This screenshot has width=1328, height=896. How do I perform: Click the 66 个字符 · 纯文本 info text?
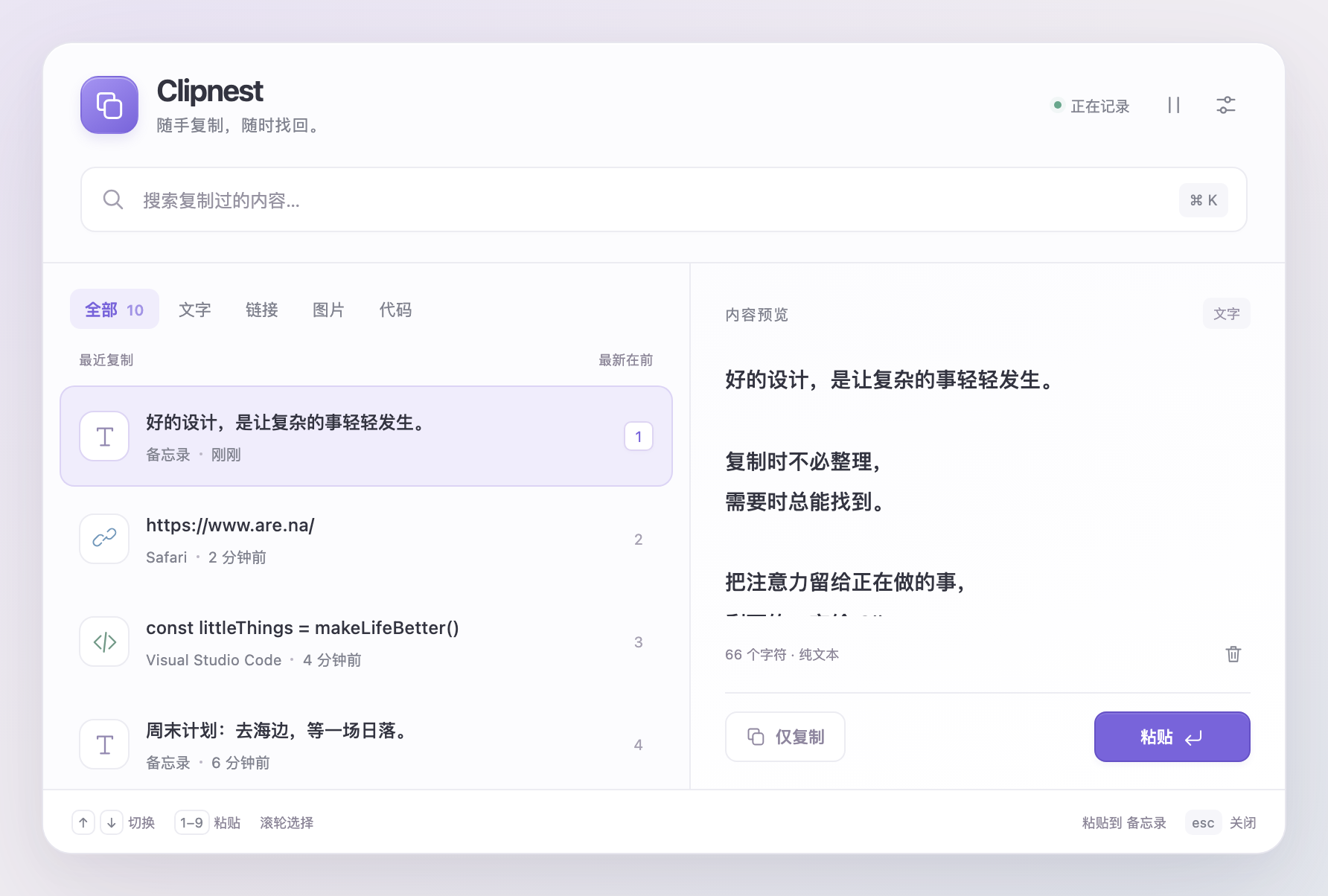click(x=782, y=654)
